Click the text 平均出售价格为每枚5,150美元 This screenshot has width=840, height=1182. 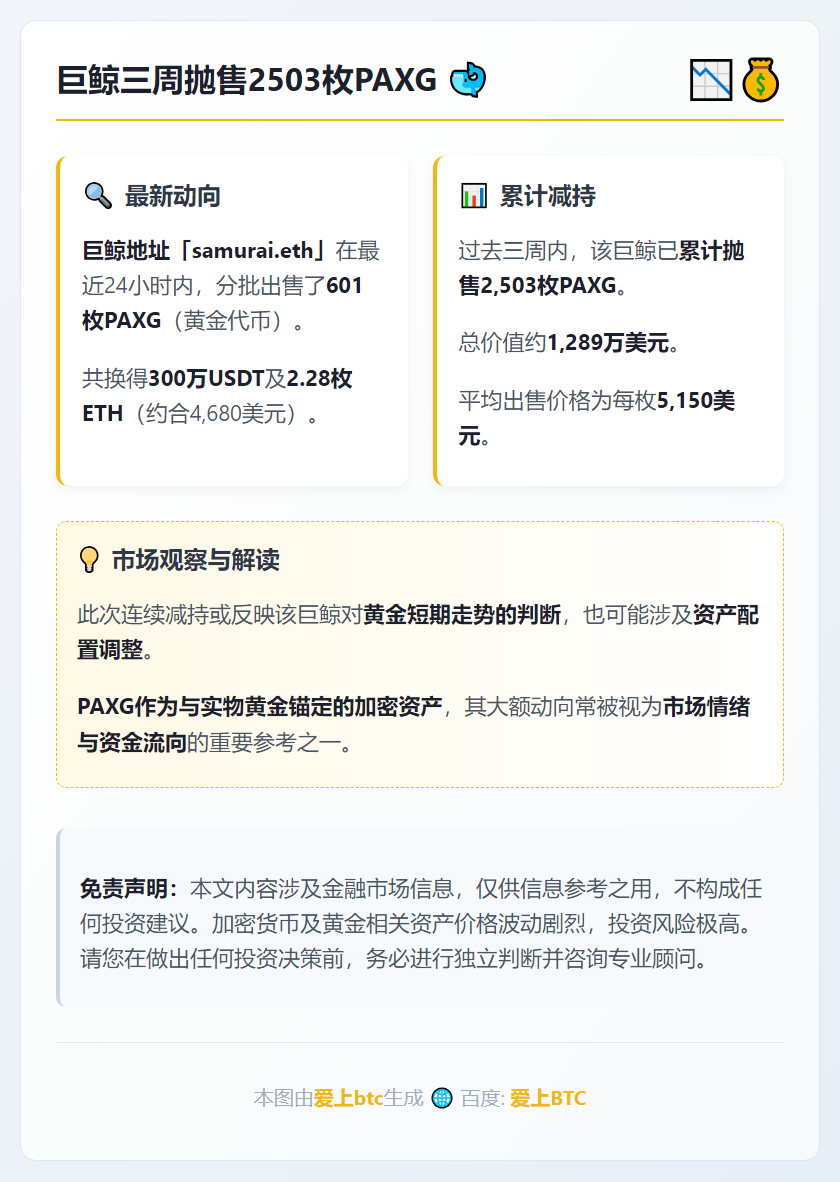click(596, 418)
